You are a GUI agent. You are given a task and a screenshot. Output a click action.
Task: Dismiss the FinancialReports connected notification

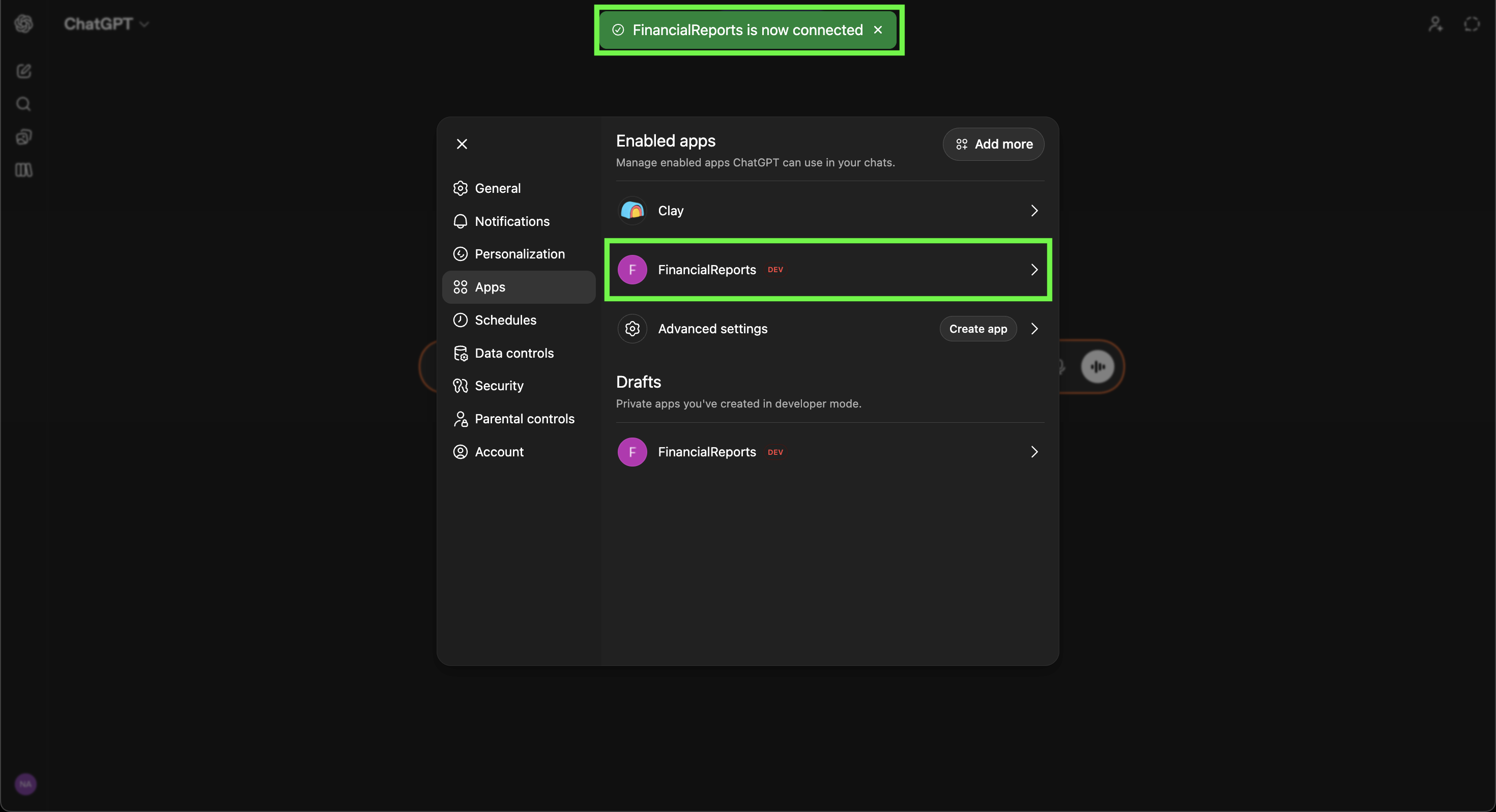[878, 30]
